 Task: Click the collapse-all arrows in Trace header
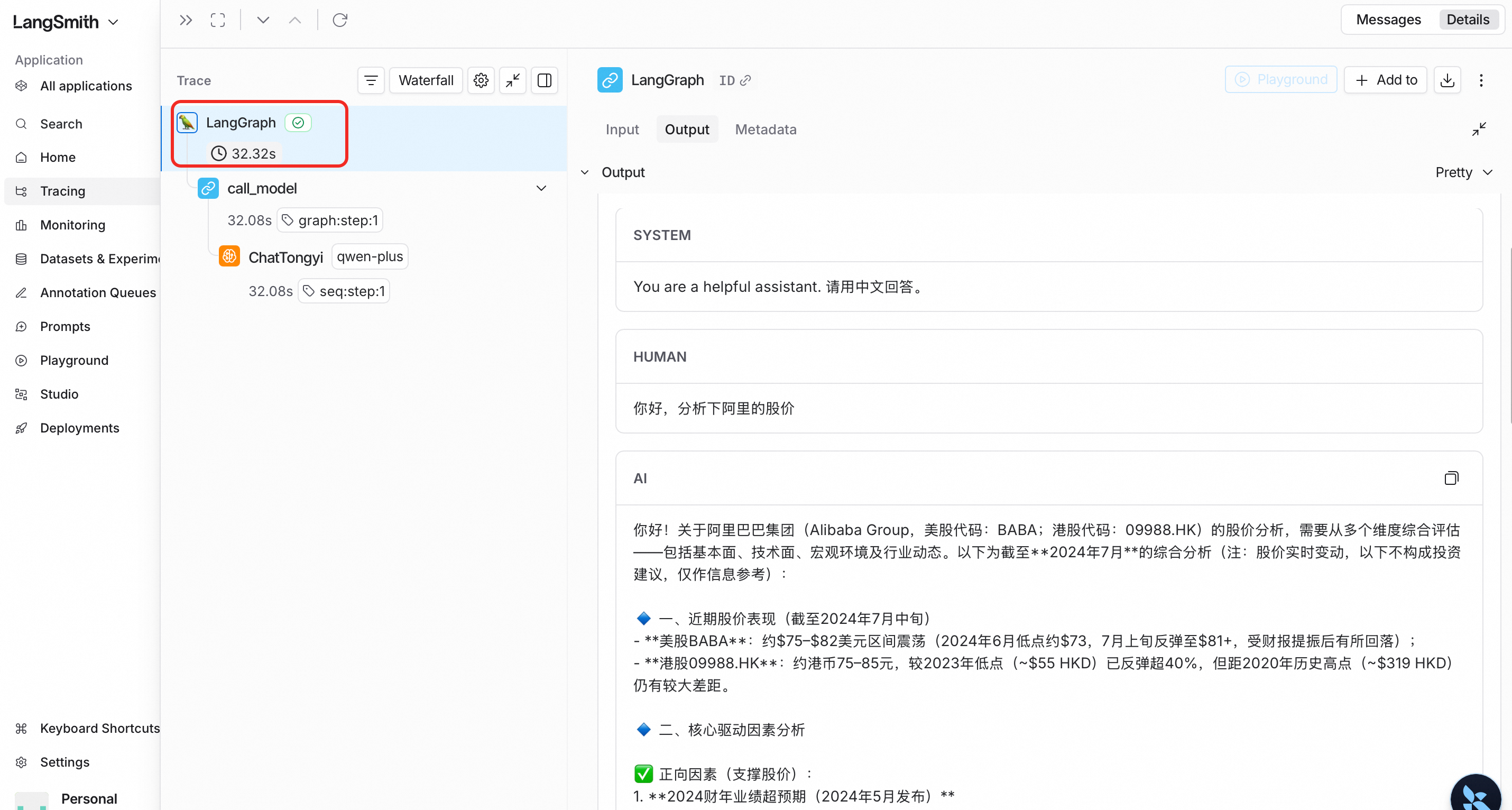coord(512,80)
